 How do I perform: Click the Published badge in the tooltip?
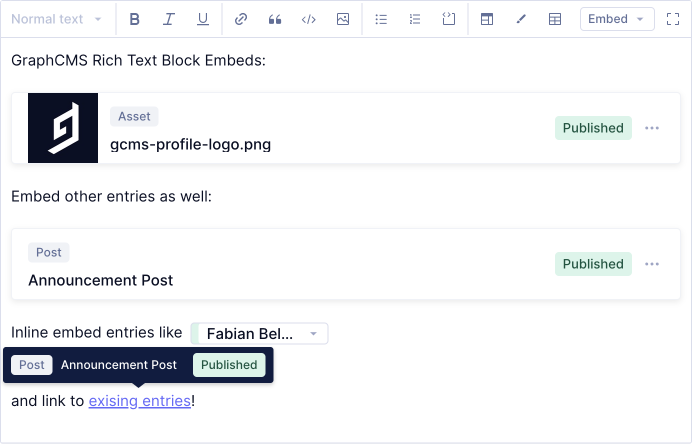(x=229, y=365)
